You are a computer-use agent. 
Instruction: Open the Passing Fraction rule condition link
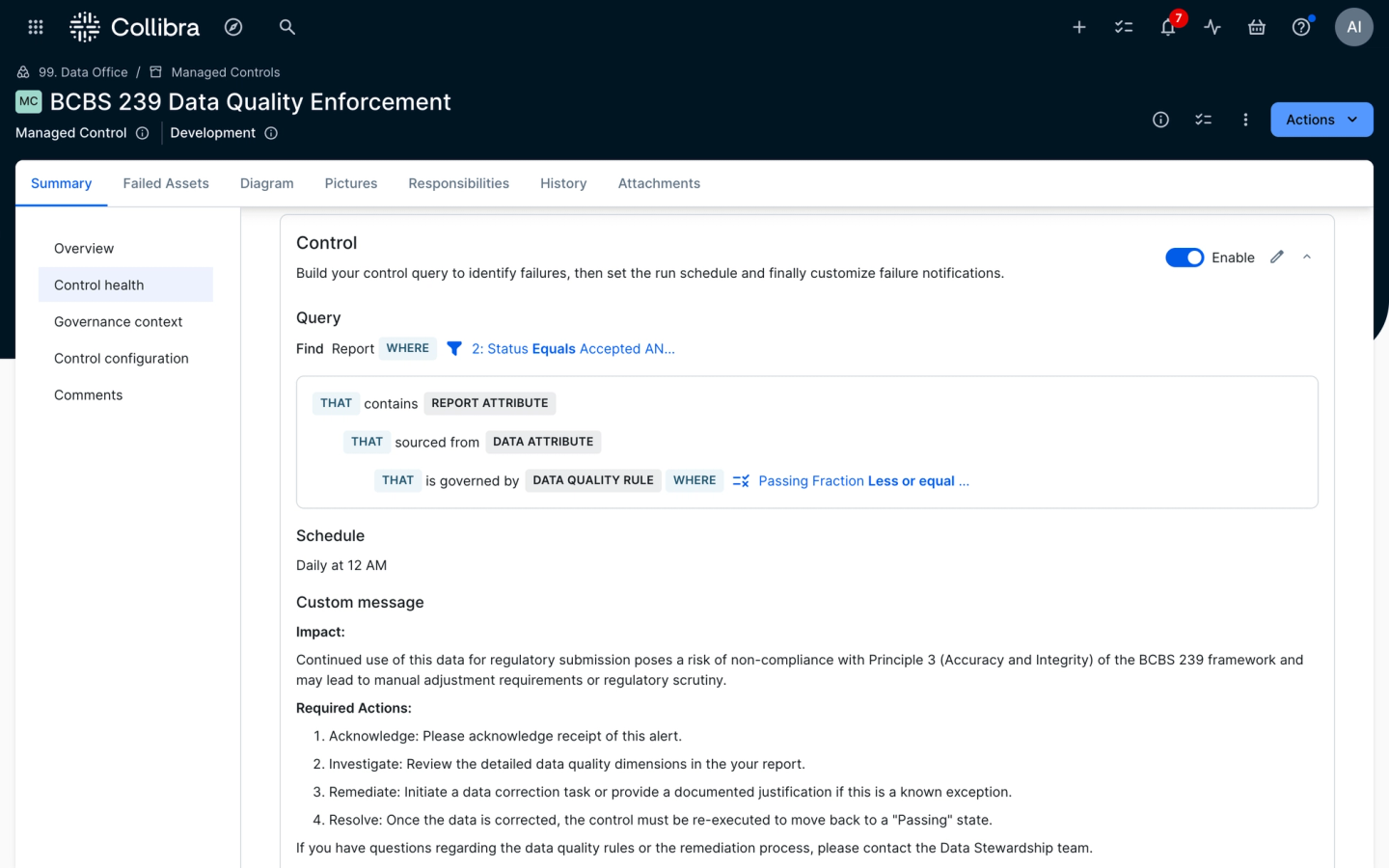861,480
